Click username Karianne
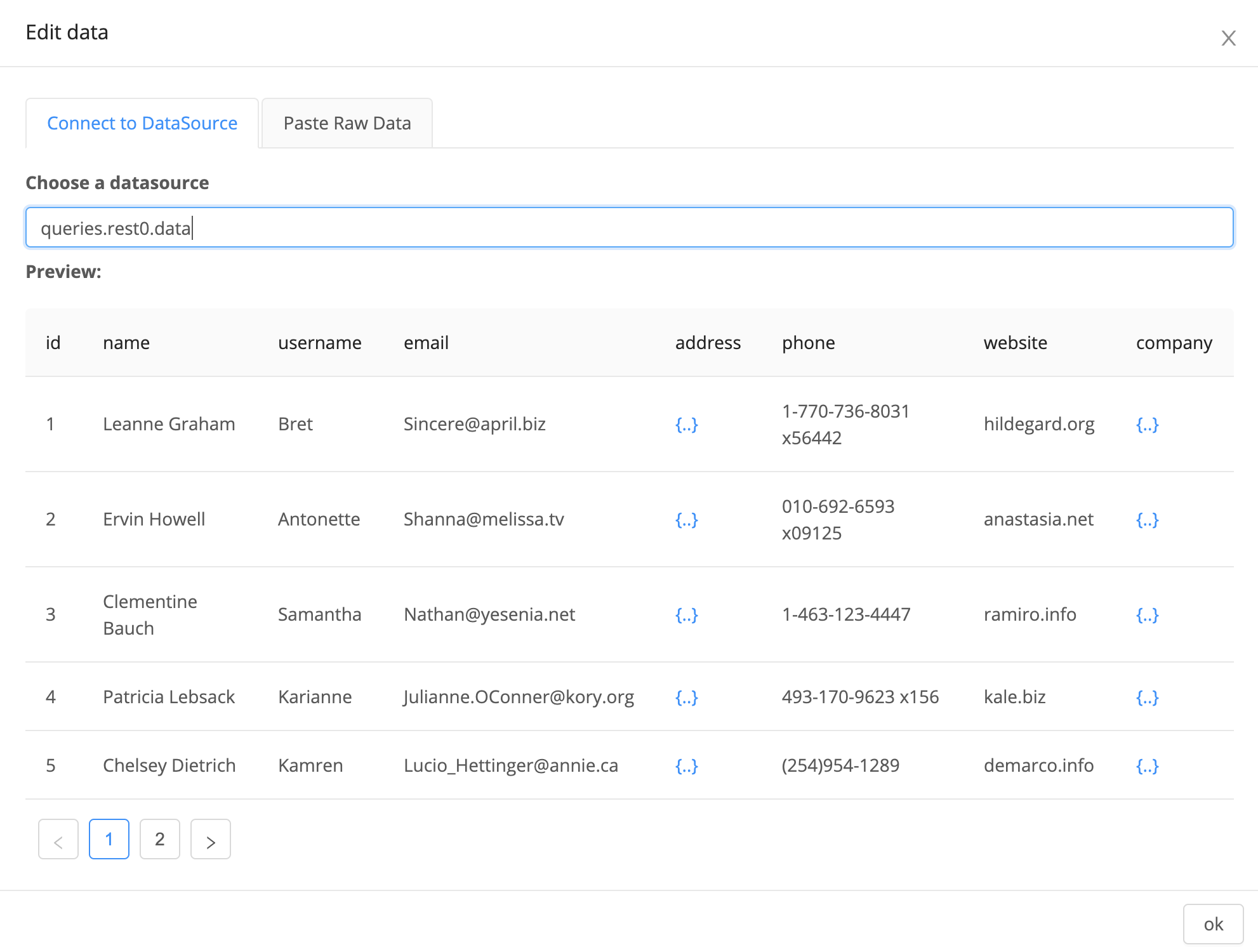Viewport: 1258px width, 952px height. click(x=315, y=697)
